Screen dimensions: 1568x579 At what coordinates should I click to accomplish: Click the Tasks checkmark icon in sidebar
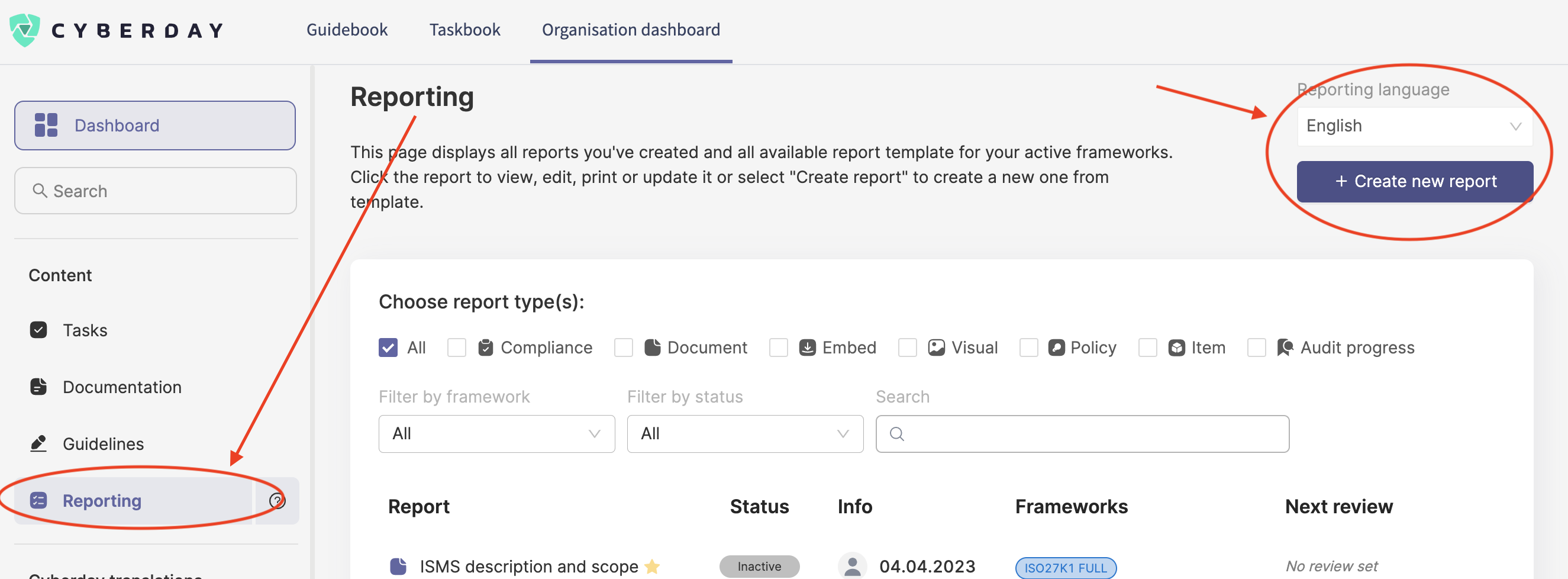tap(38, 329)
